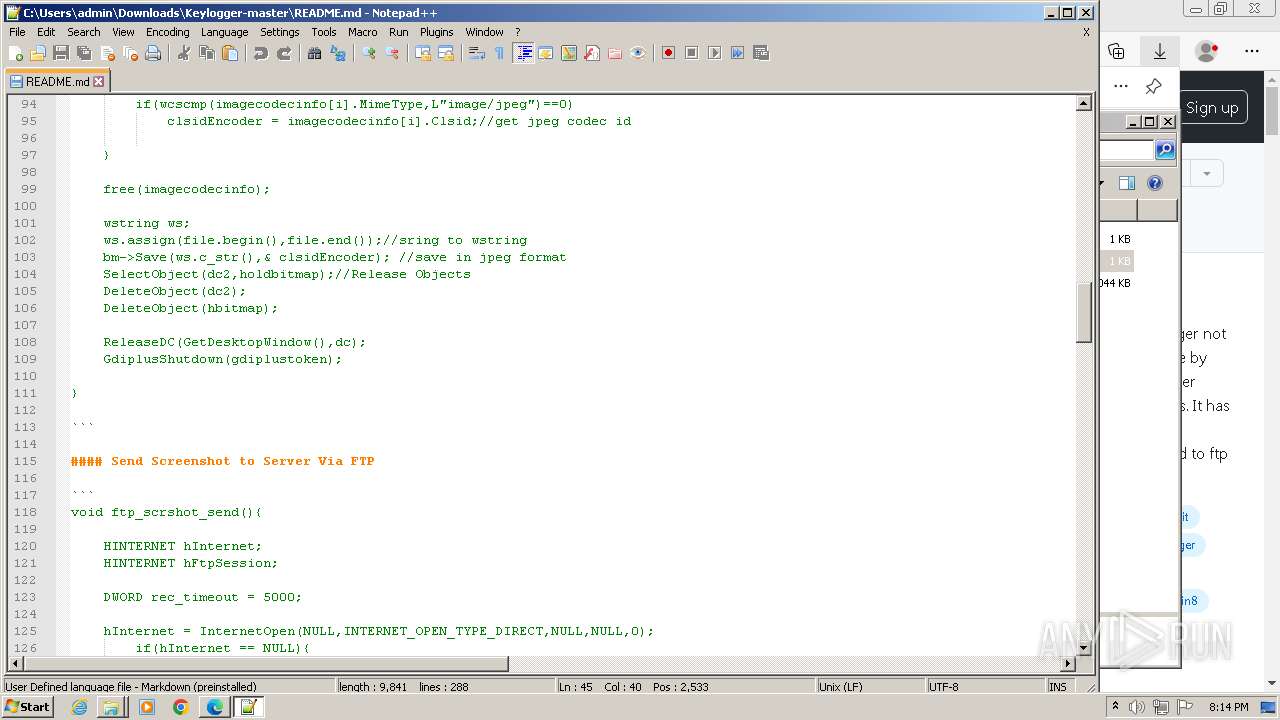Click the Close document toolbar icon
Screen dimensions: 1280x720
point(107,53)
